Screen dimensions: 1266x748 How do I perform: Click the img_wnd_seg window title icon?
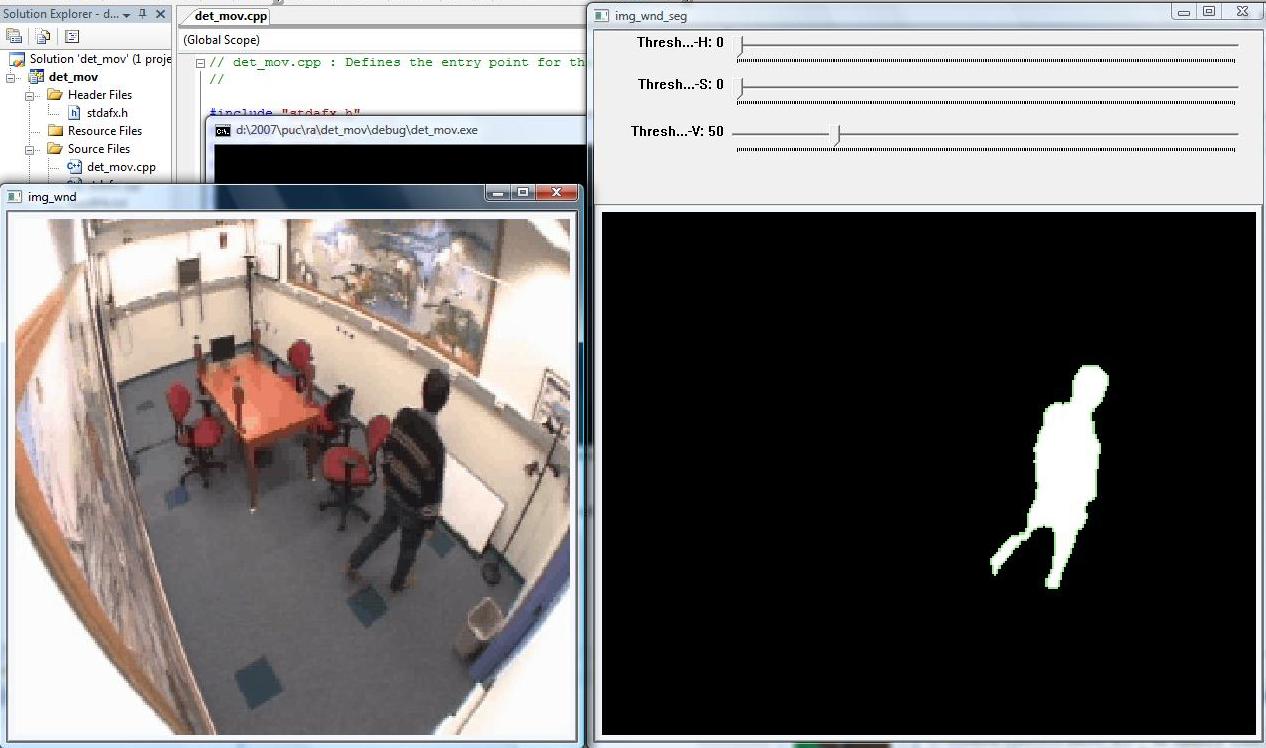(601, 16)
